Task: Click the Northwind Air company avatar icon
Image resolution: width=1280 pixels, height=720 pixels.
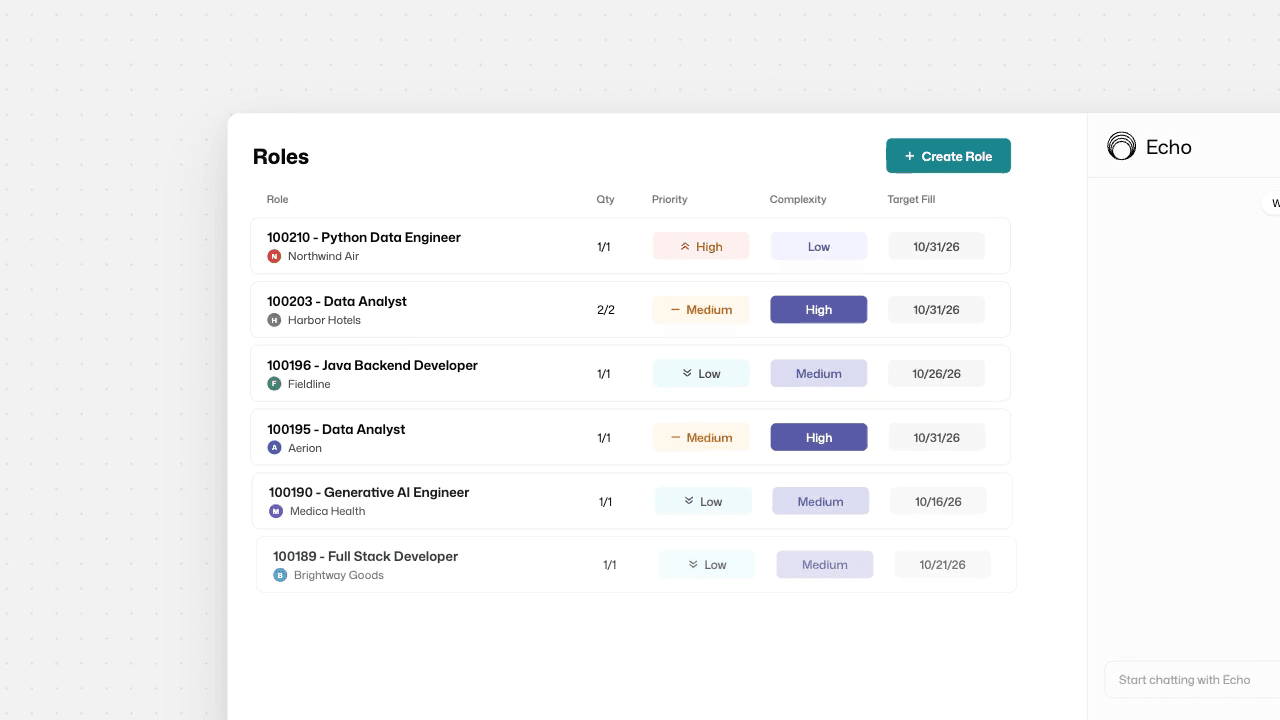Action: (274, 256)
